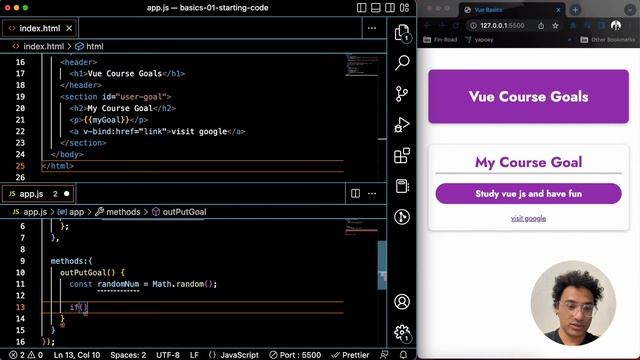Screen dimensions: 640x360
Task: Change indentation via Spaces: 2
Action: click(x=128, y=355)
